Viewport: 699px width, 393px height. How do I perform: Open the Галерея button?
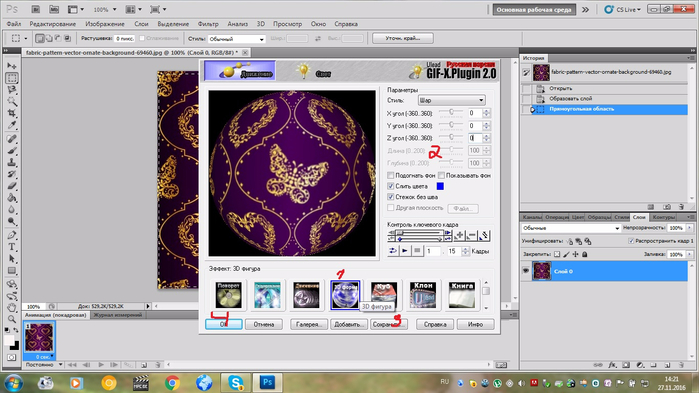point(309,324)
